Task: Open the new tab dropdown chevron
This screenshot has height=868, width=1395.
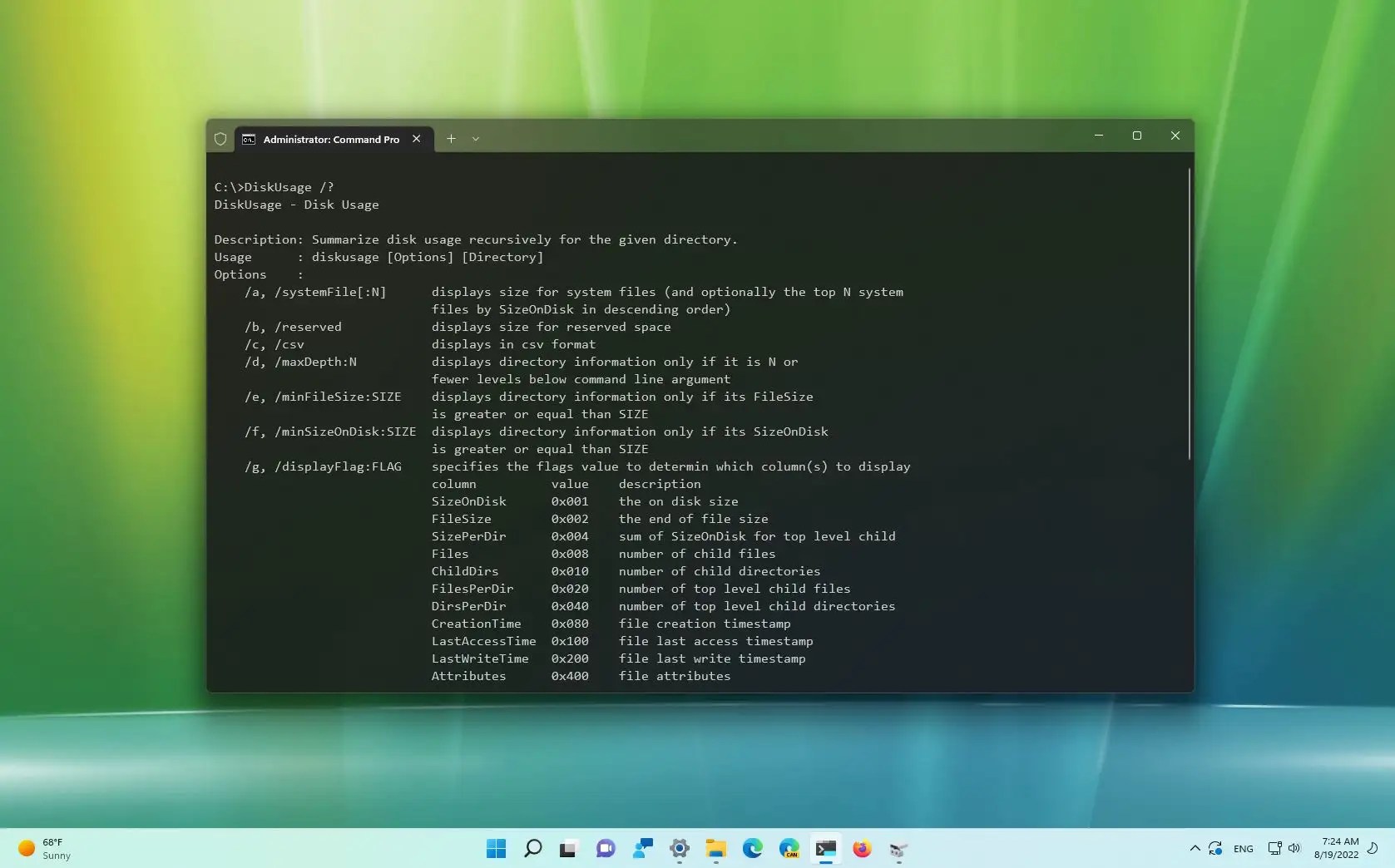Action: (476, 139)
